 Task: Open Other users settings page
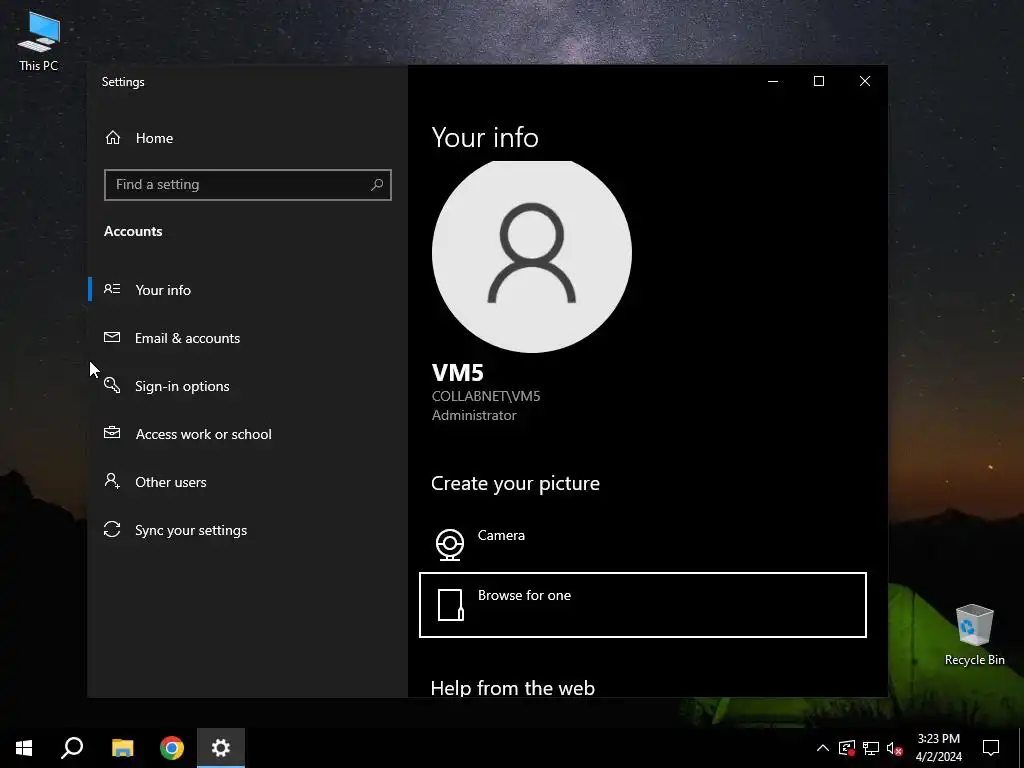[x=248, y=482]
